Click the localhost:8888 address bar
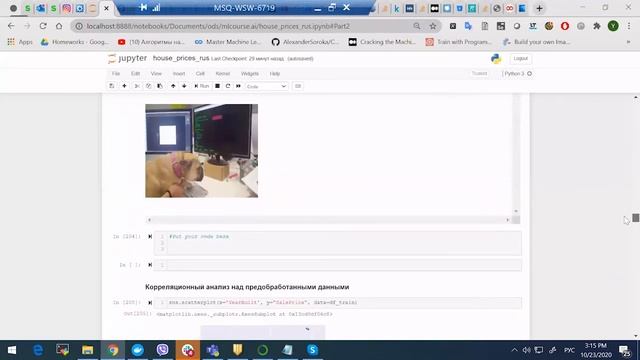This screenshot has width=640, height=360. (218, 26)
